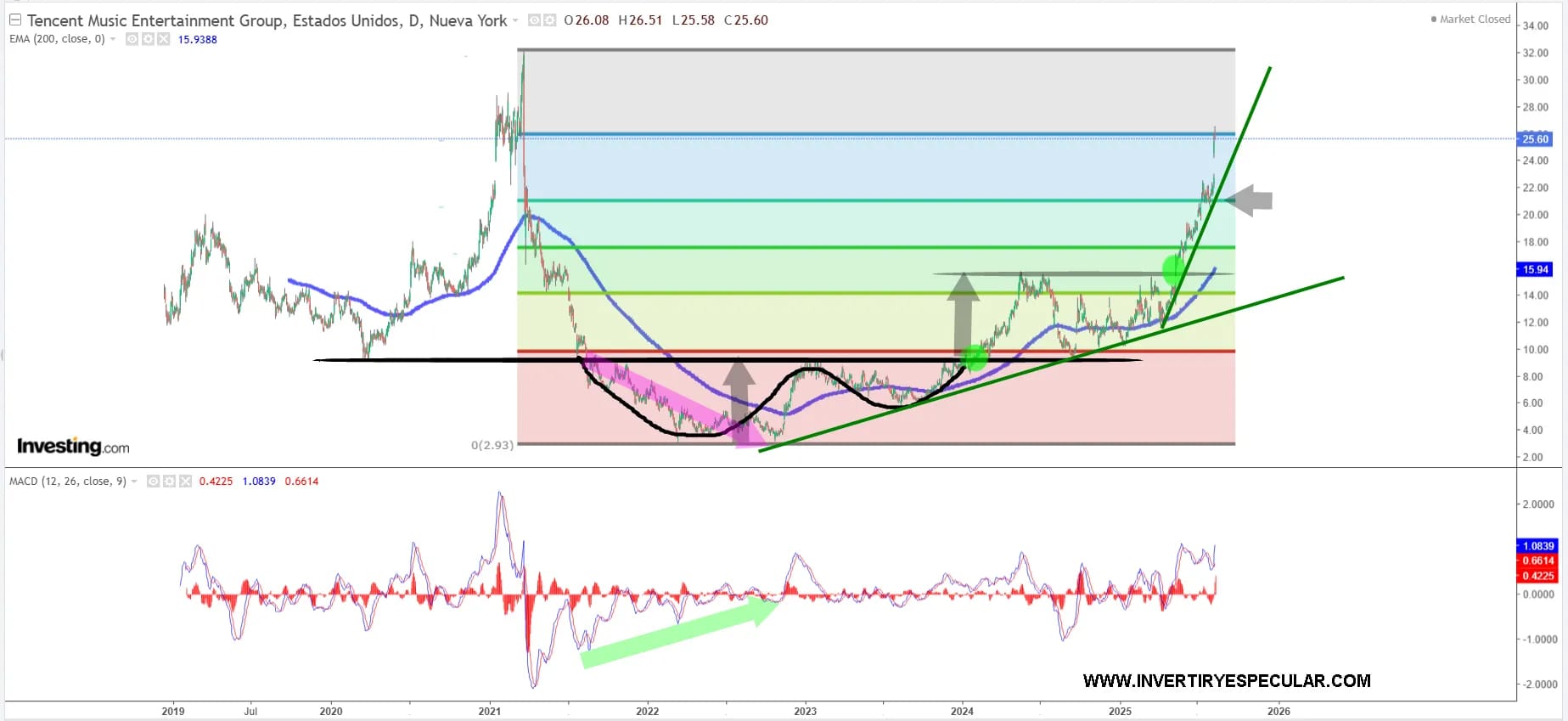The image size is (1568, 721).
Task: Click the 2021 label on time axis
Action: coord(489,711)
